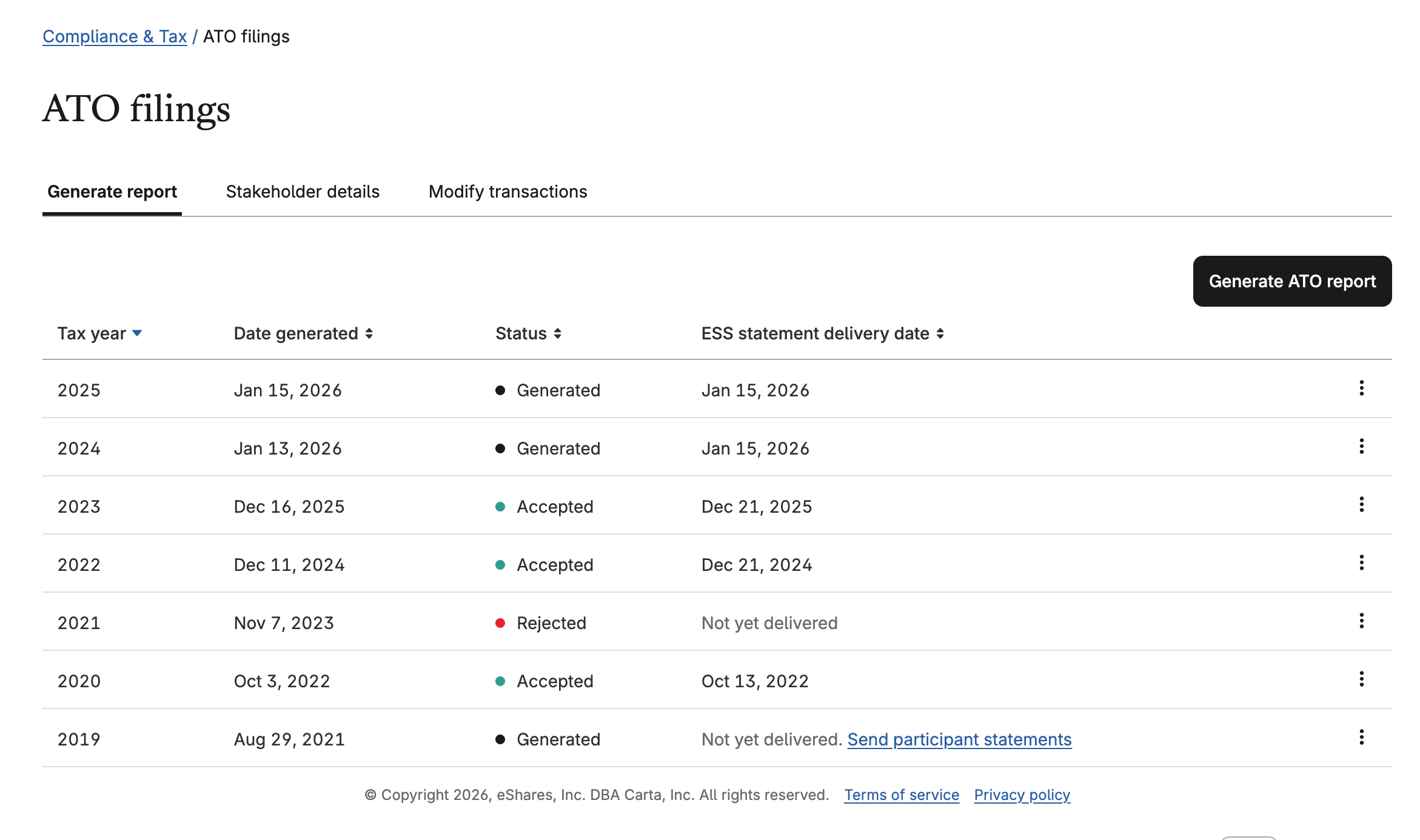Select the 2023 filing row

424,506
